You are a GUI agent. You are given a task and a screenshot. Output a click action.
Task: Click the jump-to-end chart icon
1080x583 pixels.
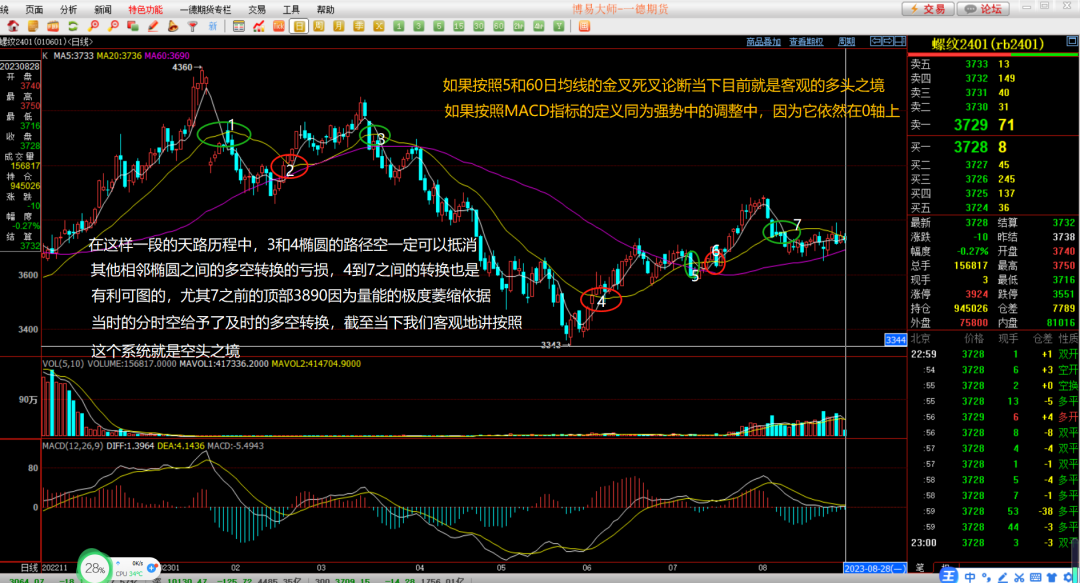[900, 41]
